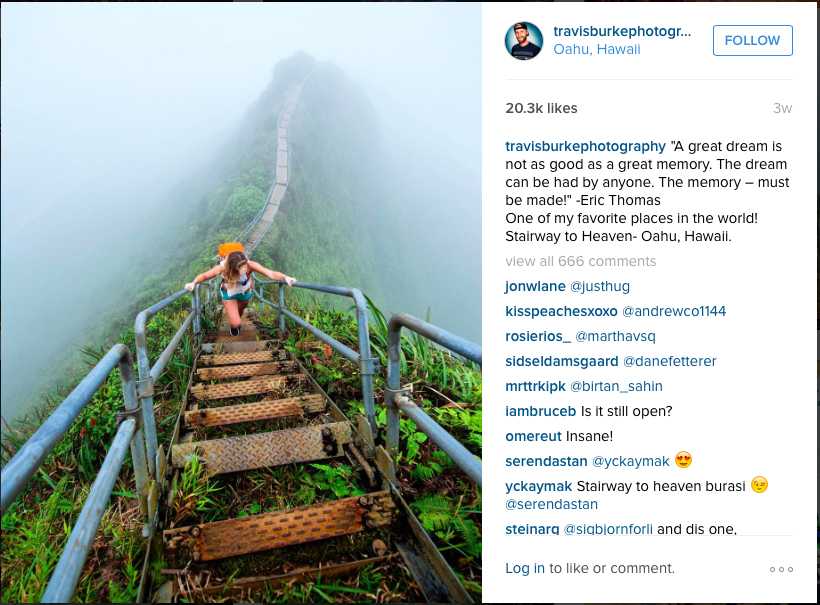This screenshot has height=605, width=820.
Task: Open kisspeachesxoxo commenter profile
Action: (x=561, y=311)
